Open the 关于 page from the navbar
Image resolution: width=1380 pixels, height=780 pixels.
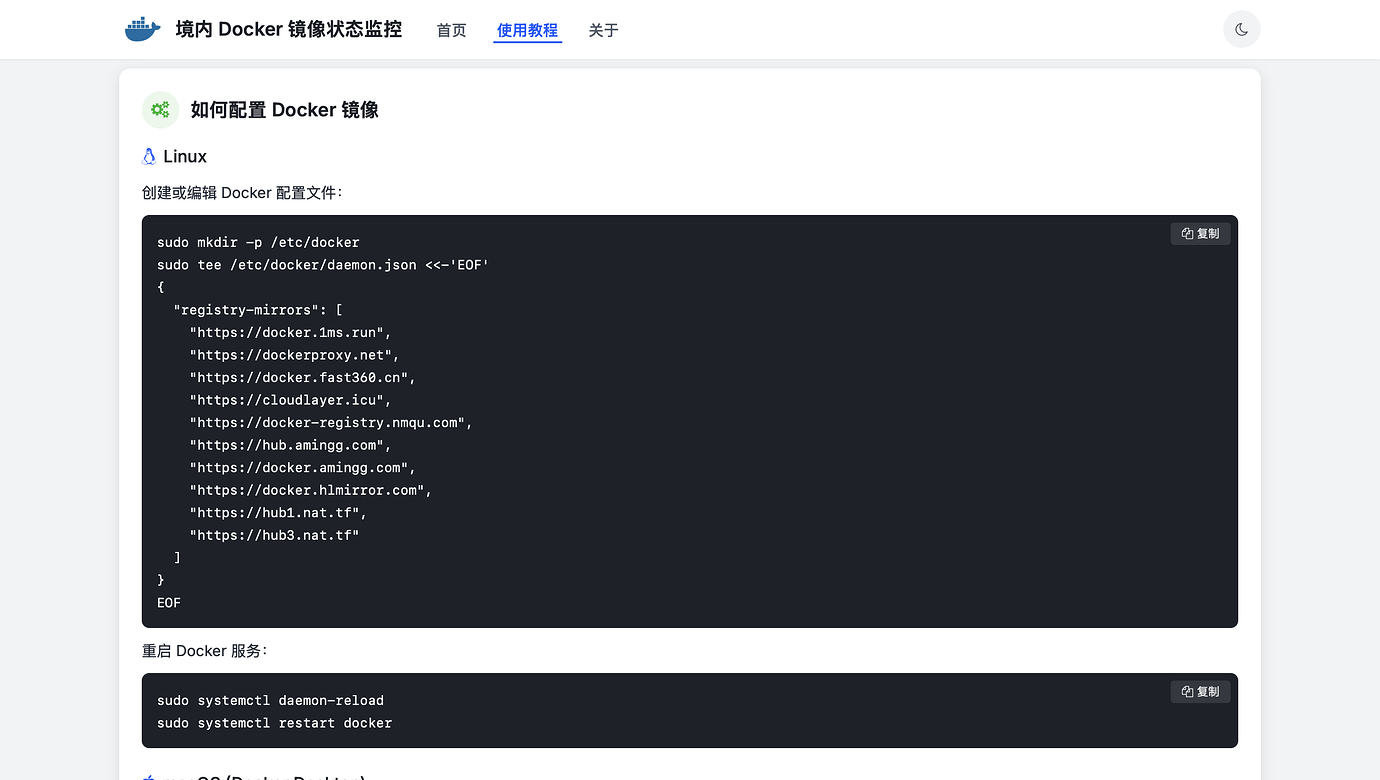[603, 30]
